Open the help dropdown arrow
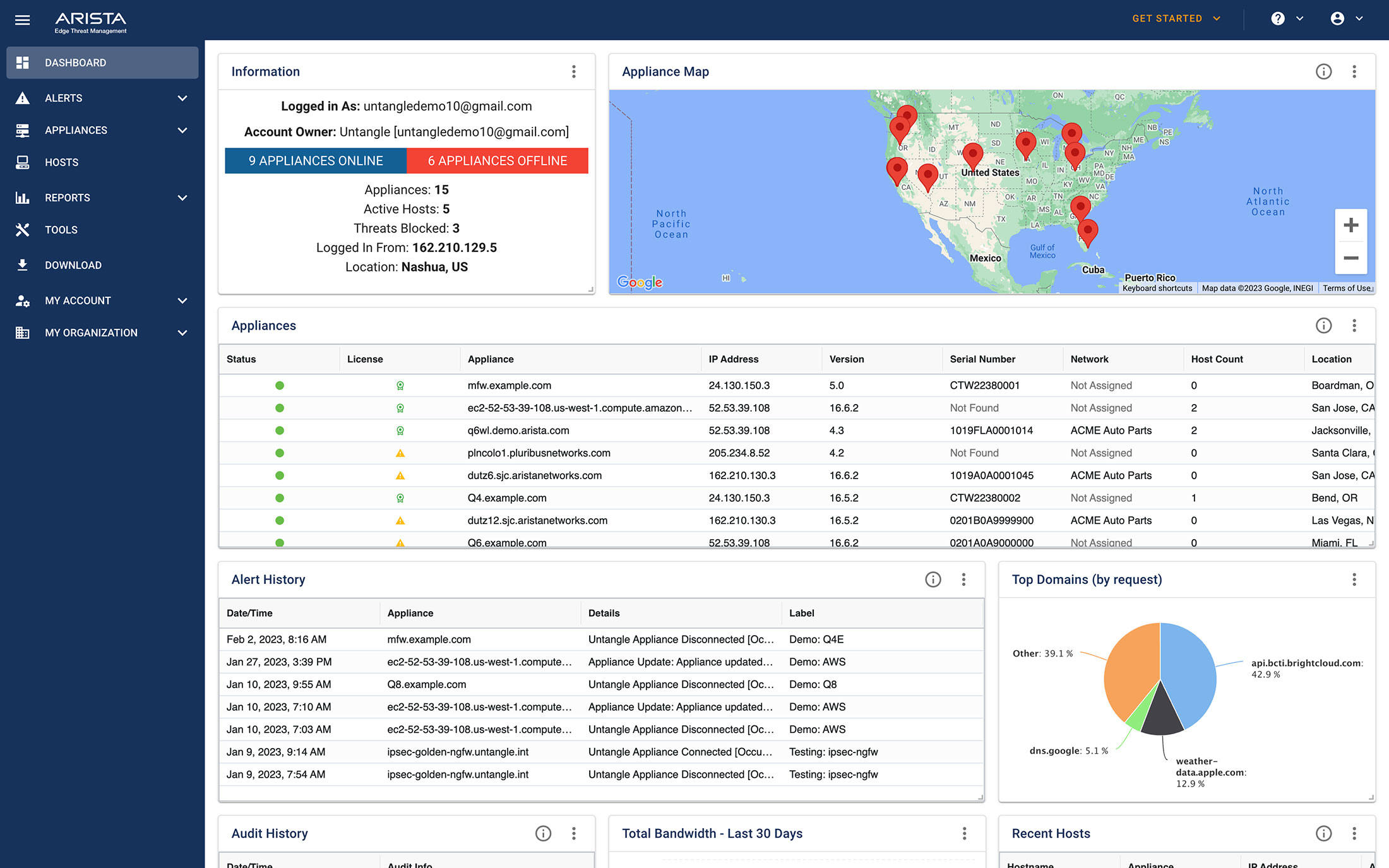 coord(1300,19)
